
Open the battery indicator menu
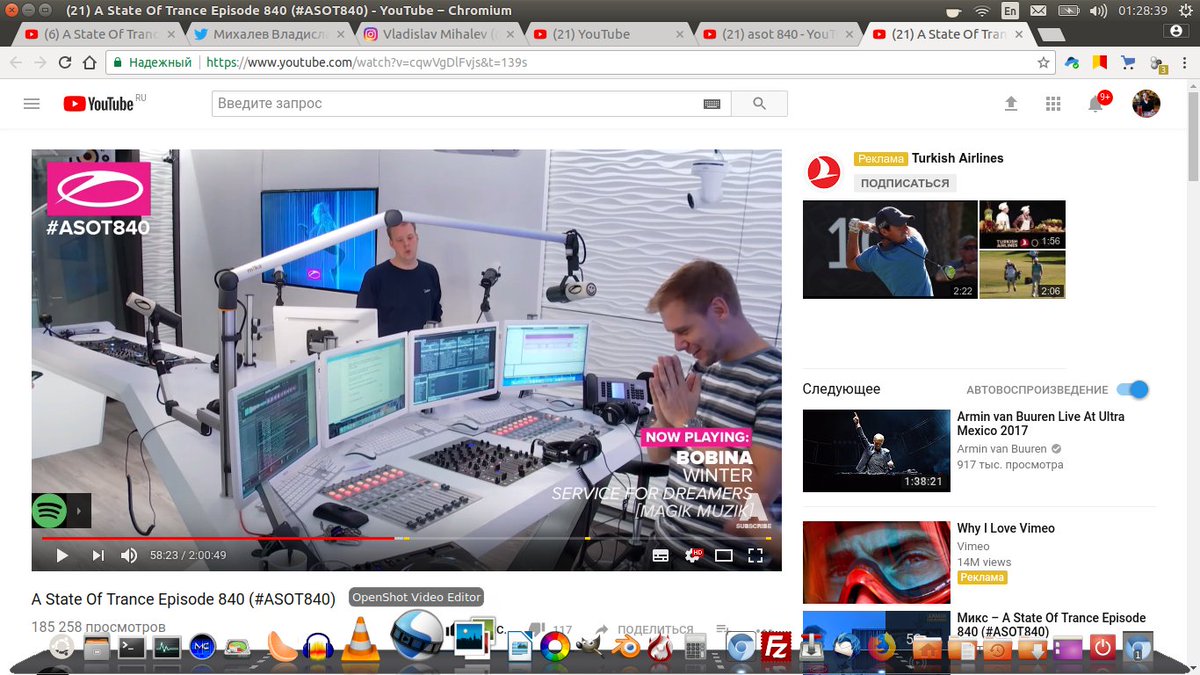click(x=1068, y=11)
